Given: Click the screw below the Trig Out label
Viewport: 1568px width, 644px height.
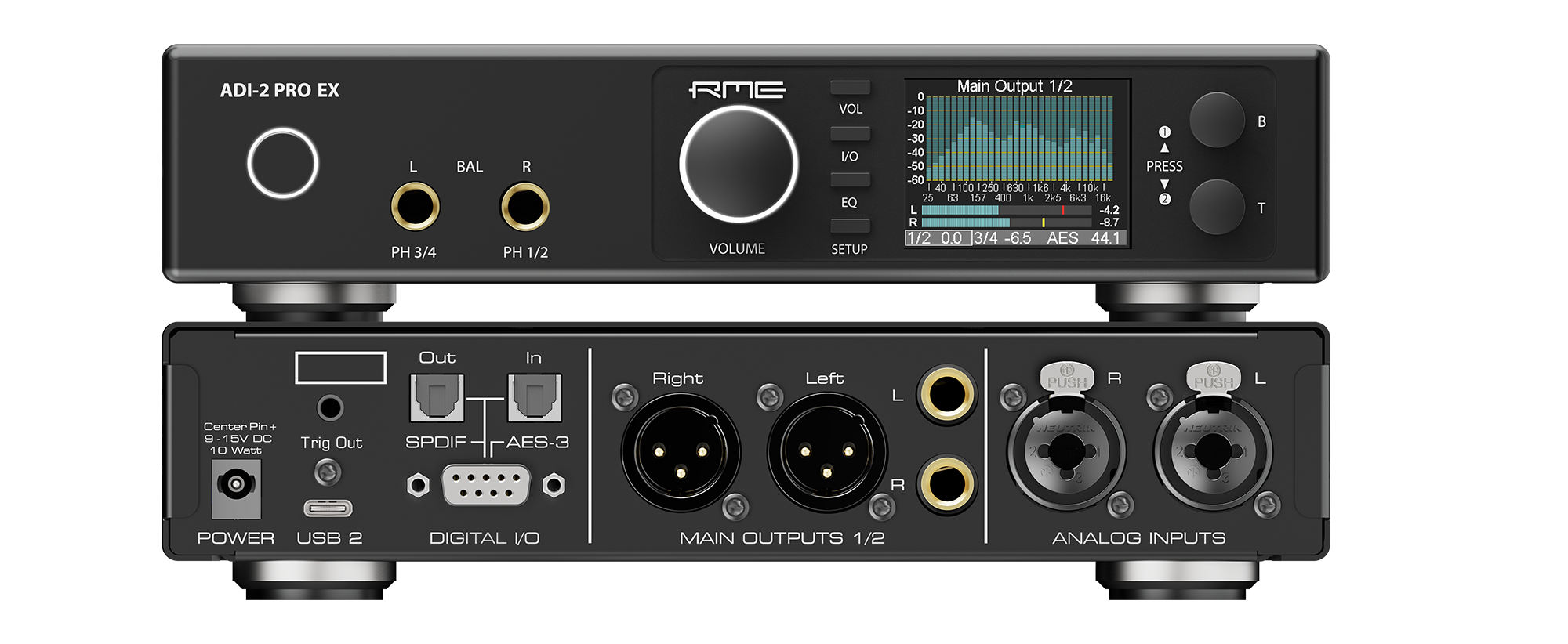Looking at the screenshot, I should [x=328, y=472].
